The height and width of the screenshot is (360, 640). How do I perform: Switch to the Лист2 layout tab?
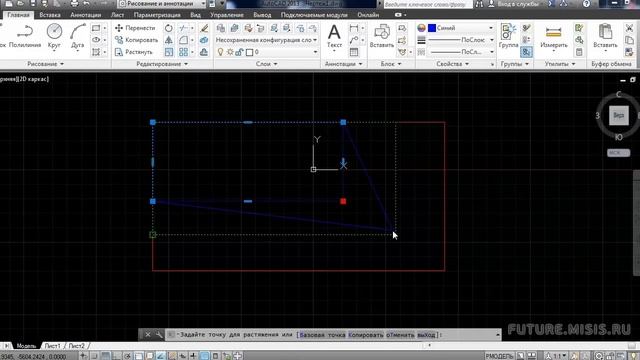coord(76,346)
